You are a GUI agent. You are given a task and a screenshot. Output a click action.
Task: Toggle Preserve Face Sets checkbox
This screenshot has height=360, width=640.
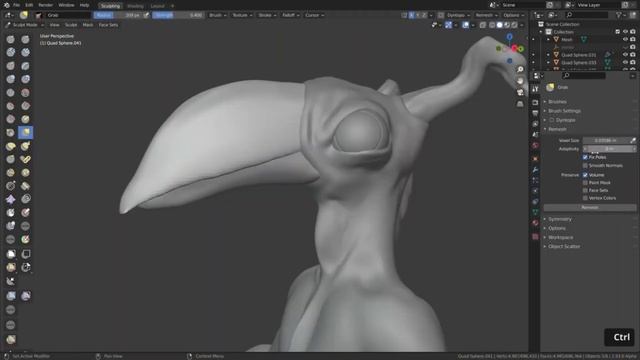(x=585, y=190)
